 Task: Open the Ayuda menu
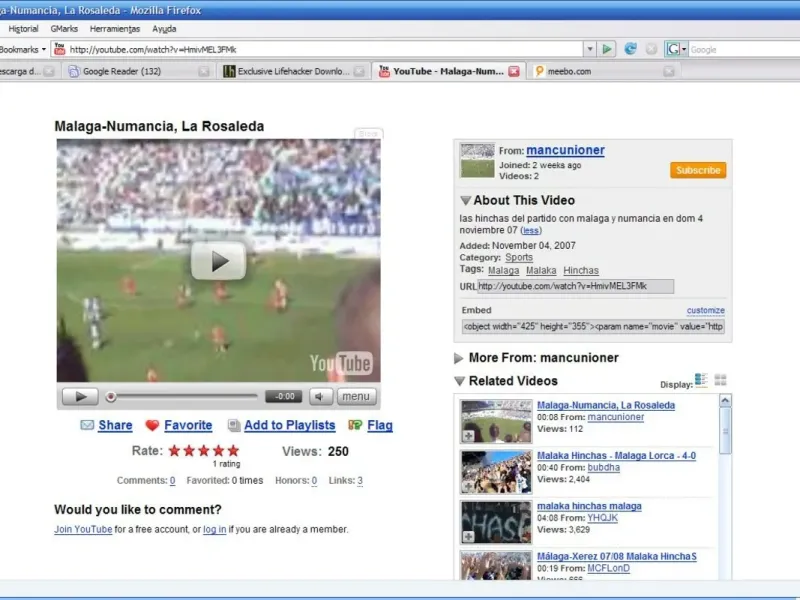pyautogui.click(x=164, y=29)
